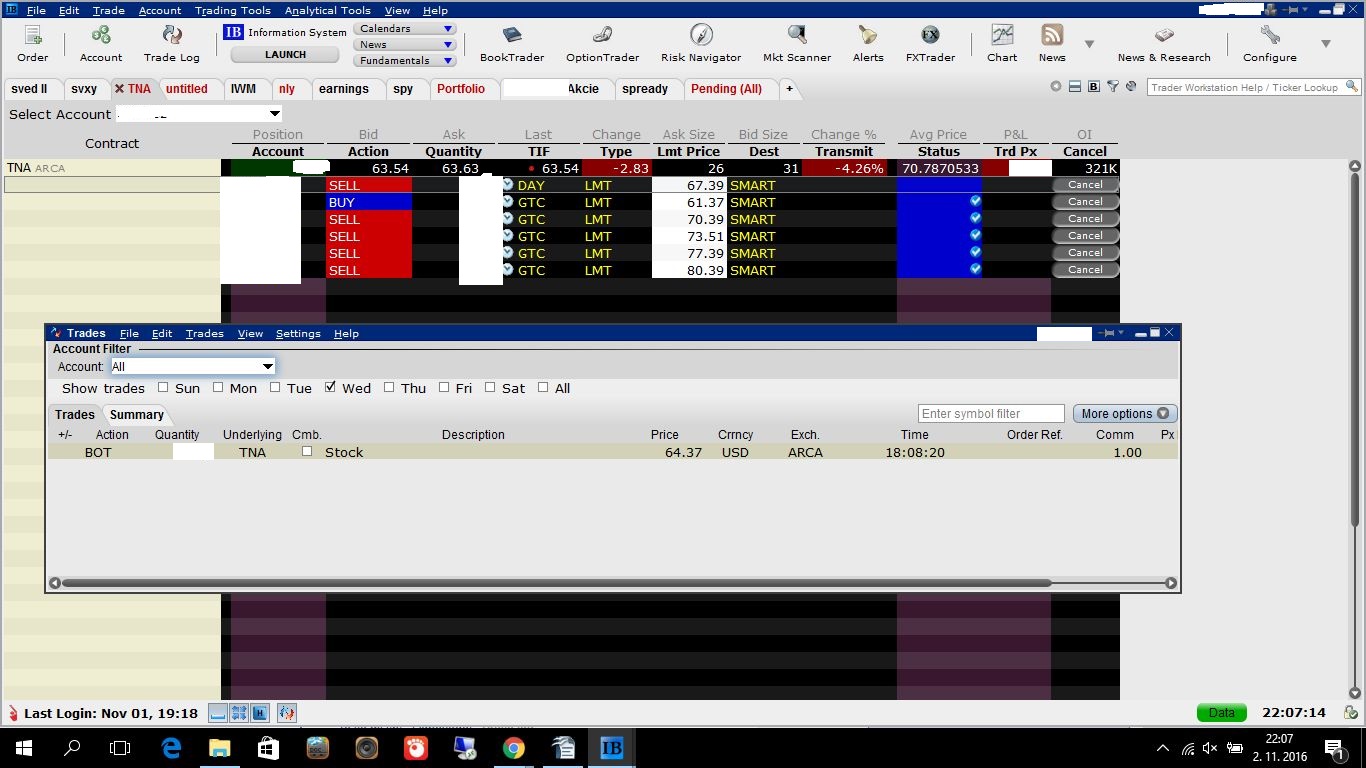Open File Explorer from the taskbar
Viewport: 1366px width, 768px height.
[219, 748]
